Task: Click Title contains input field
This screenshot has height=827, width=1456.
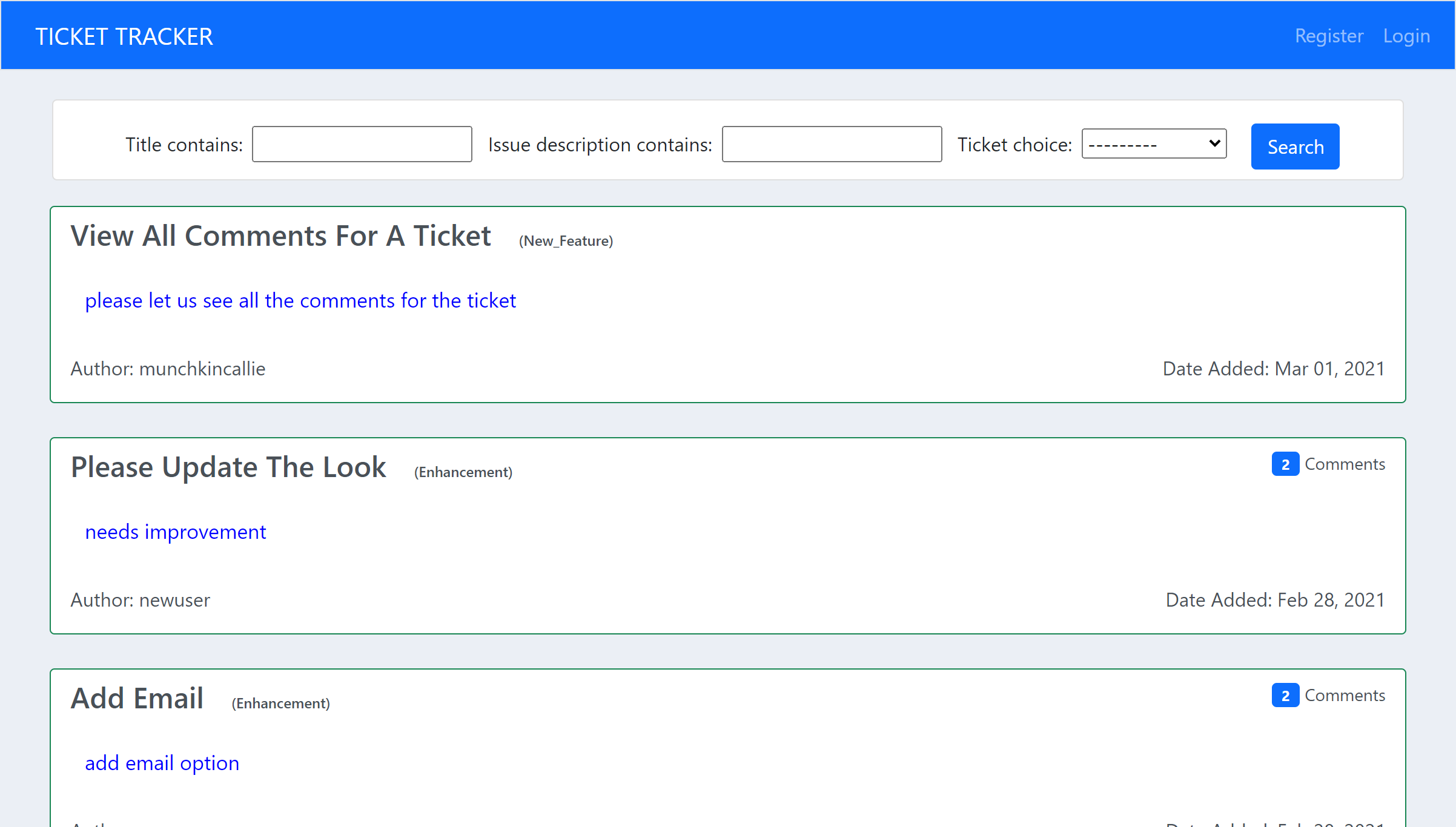Action: (362, 143)
